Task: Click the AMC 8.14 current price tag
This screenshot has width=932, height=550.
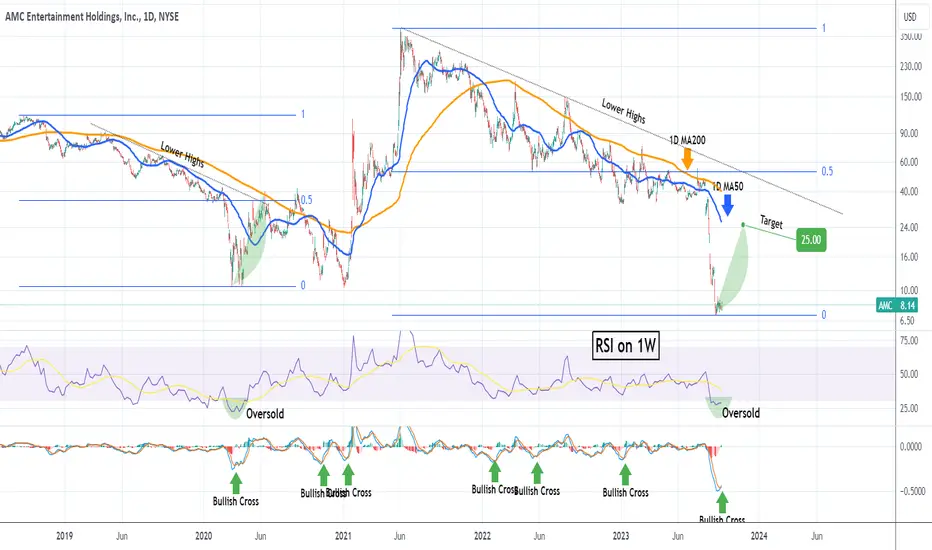Action: click(x=897, y=306)
